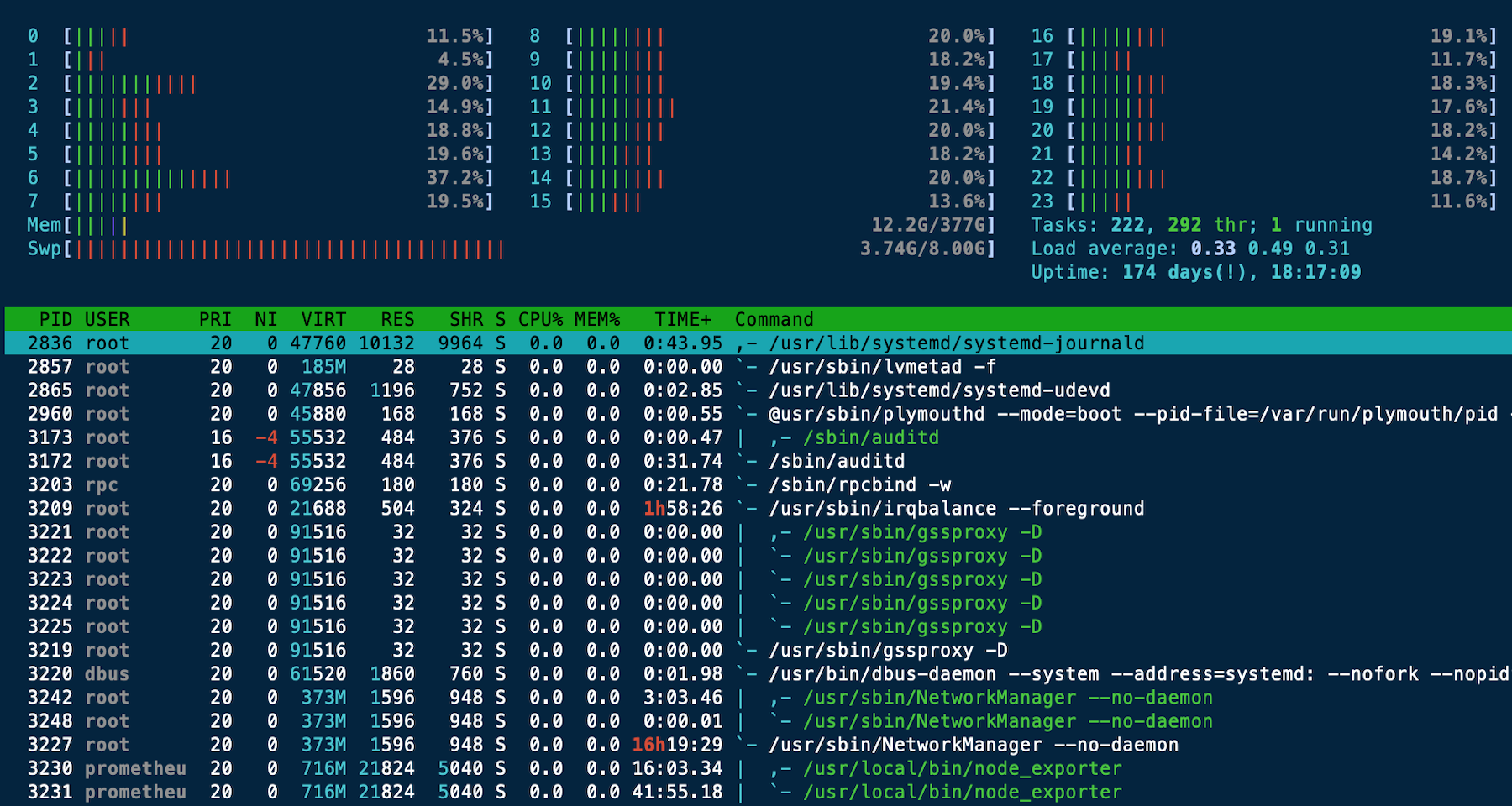The height and width of the screenshot is (806, 1512).
Task: Select the gssproxy thread with PID 3225
Action: pyautogui.click(x=758, y=626)
